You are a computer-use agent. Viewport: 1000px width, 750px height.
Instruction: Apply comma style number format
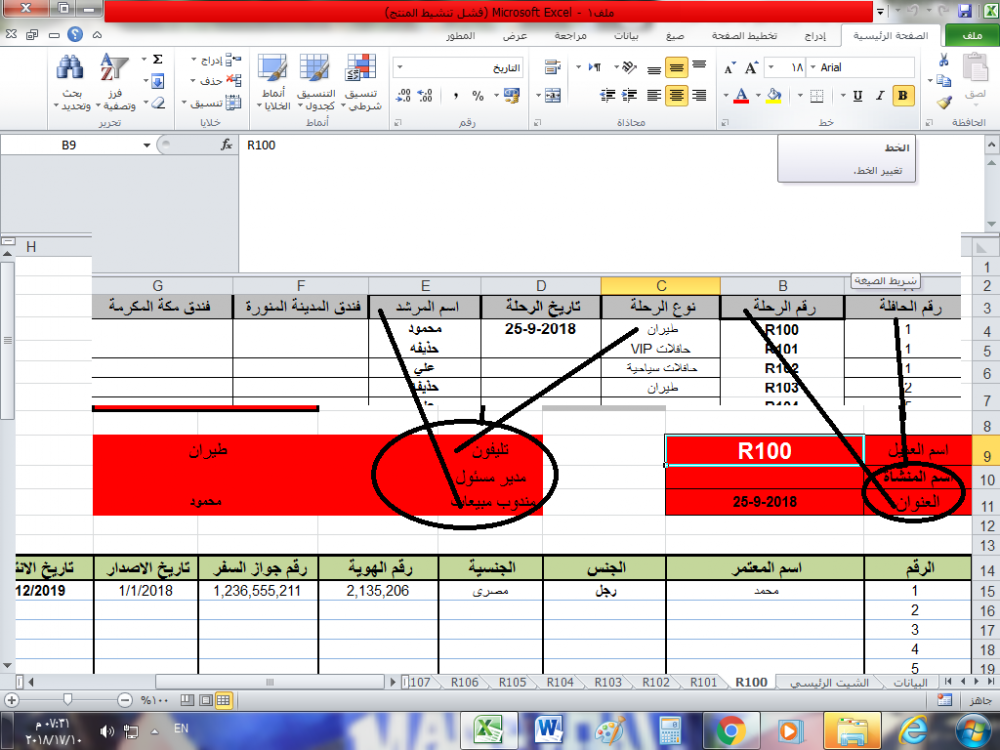point(455,96)
